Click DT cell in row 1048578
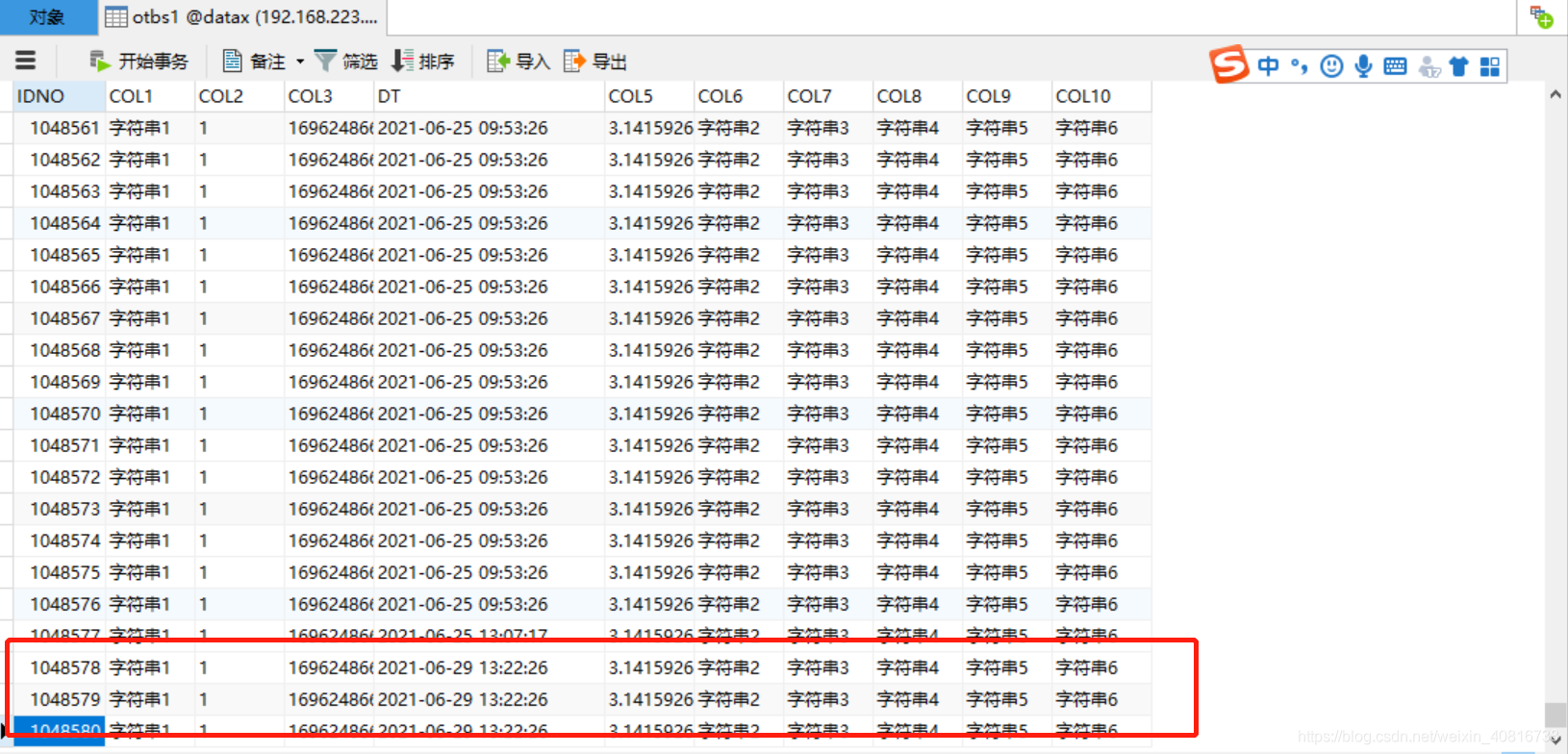This screenshot has height=754, width=1568. [489, 667]
